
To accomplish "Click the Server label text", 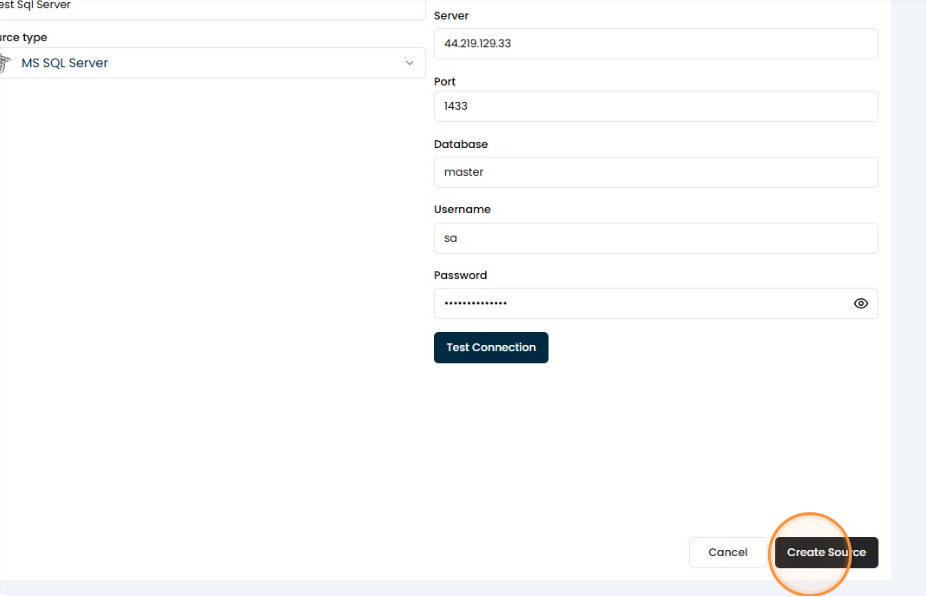I will 451,16.
